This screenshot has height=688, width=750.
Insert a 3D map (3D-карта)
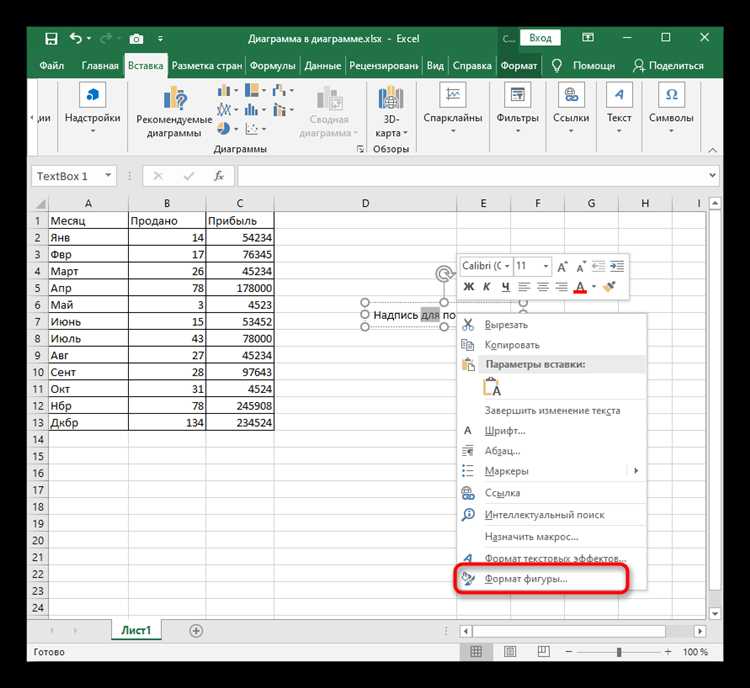pyautogui.click(x=391, y=112)
